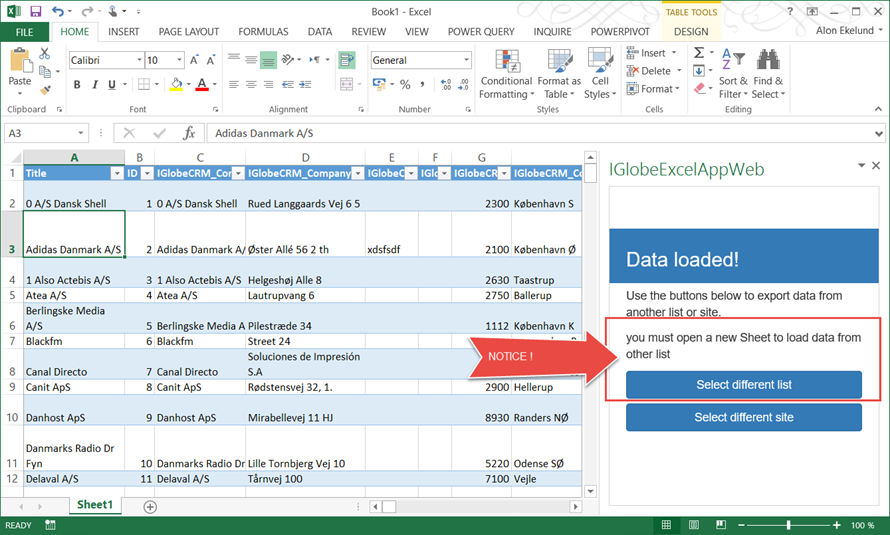Click the Decrease Font Size icon
Image resolution: width=890 pixels, height=535 pixels.
211,60
